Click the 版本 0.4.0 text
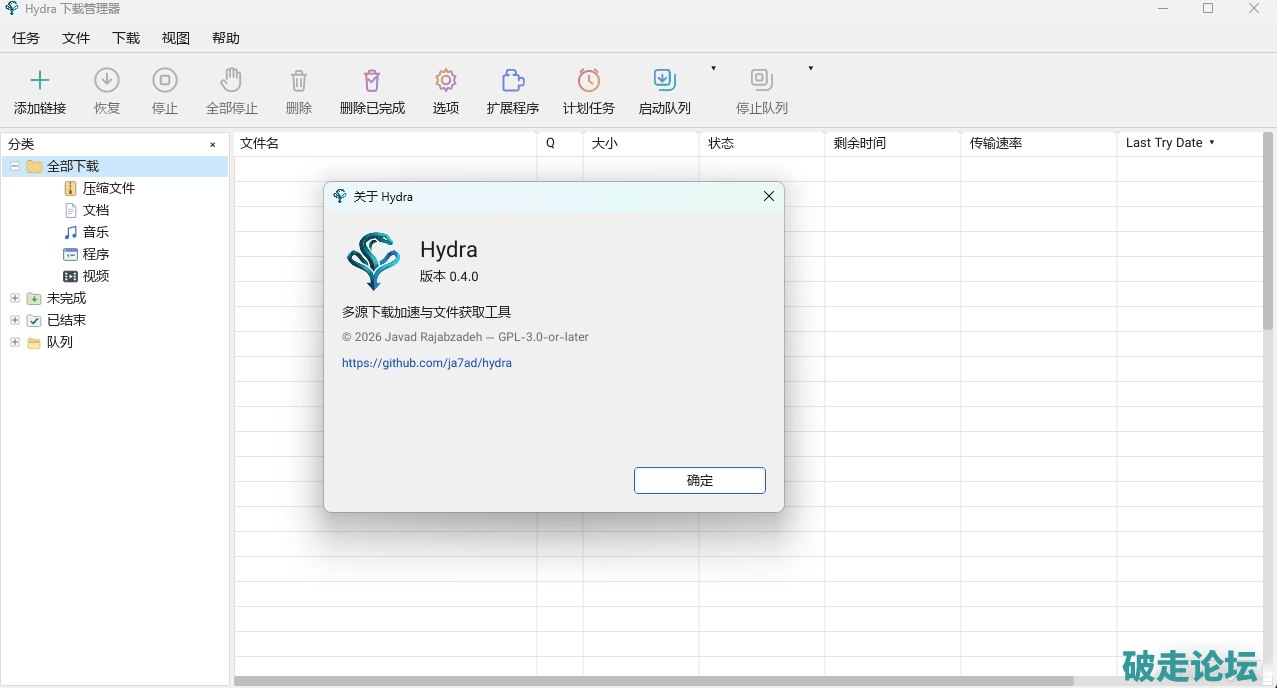 click(449, 276)
